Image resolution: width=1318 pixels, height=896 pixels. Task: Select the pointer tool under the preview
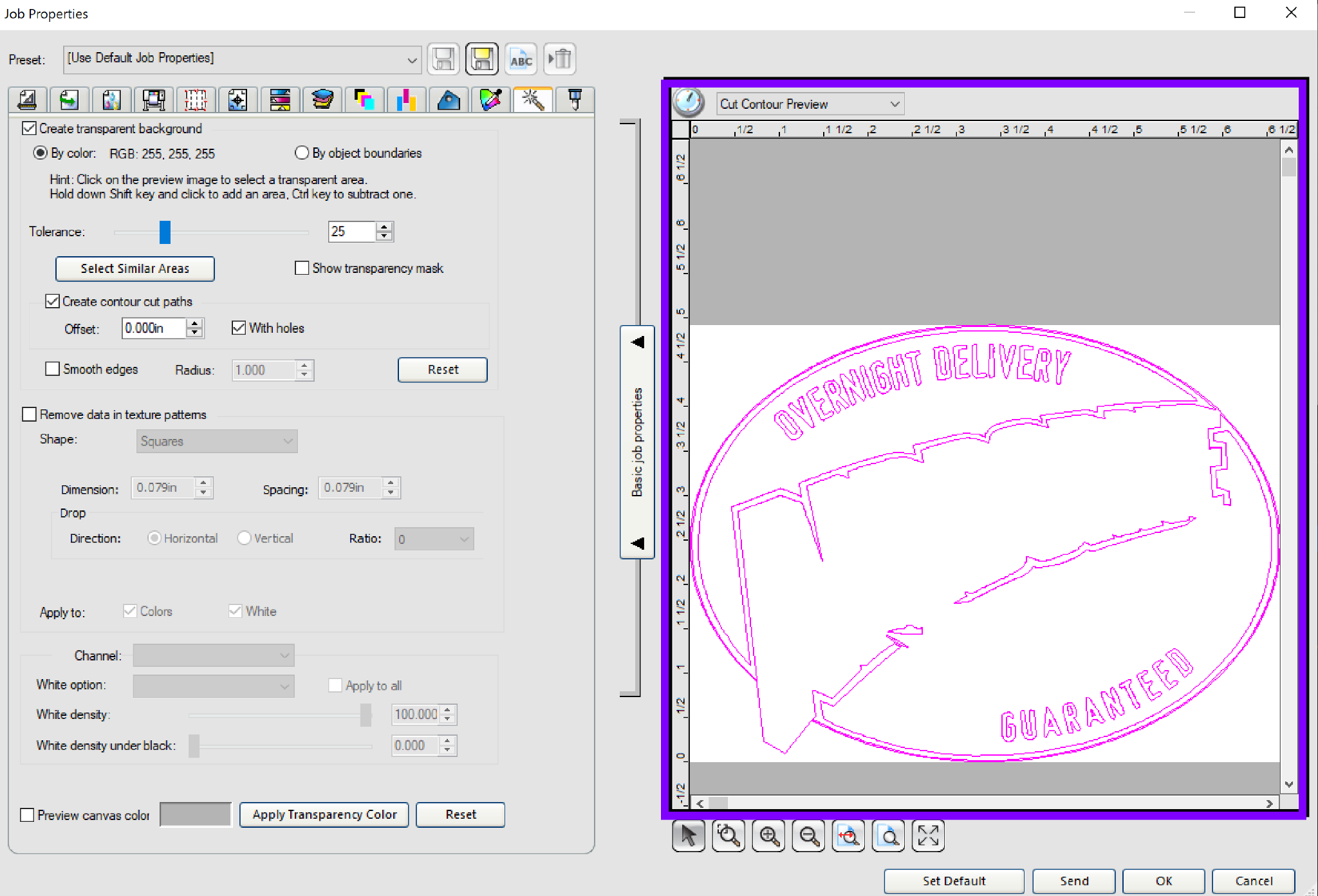[x=689, y=835]
